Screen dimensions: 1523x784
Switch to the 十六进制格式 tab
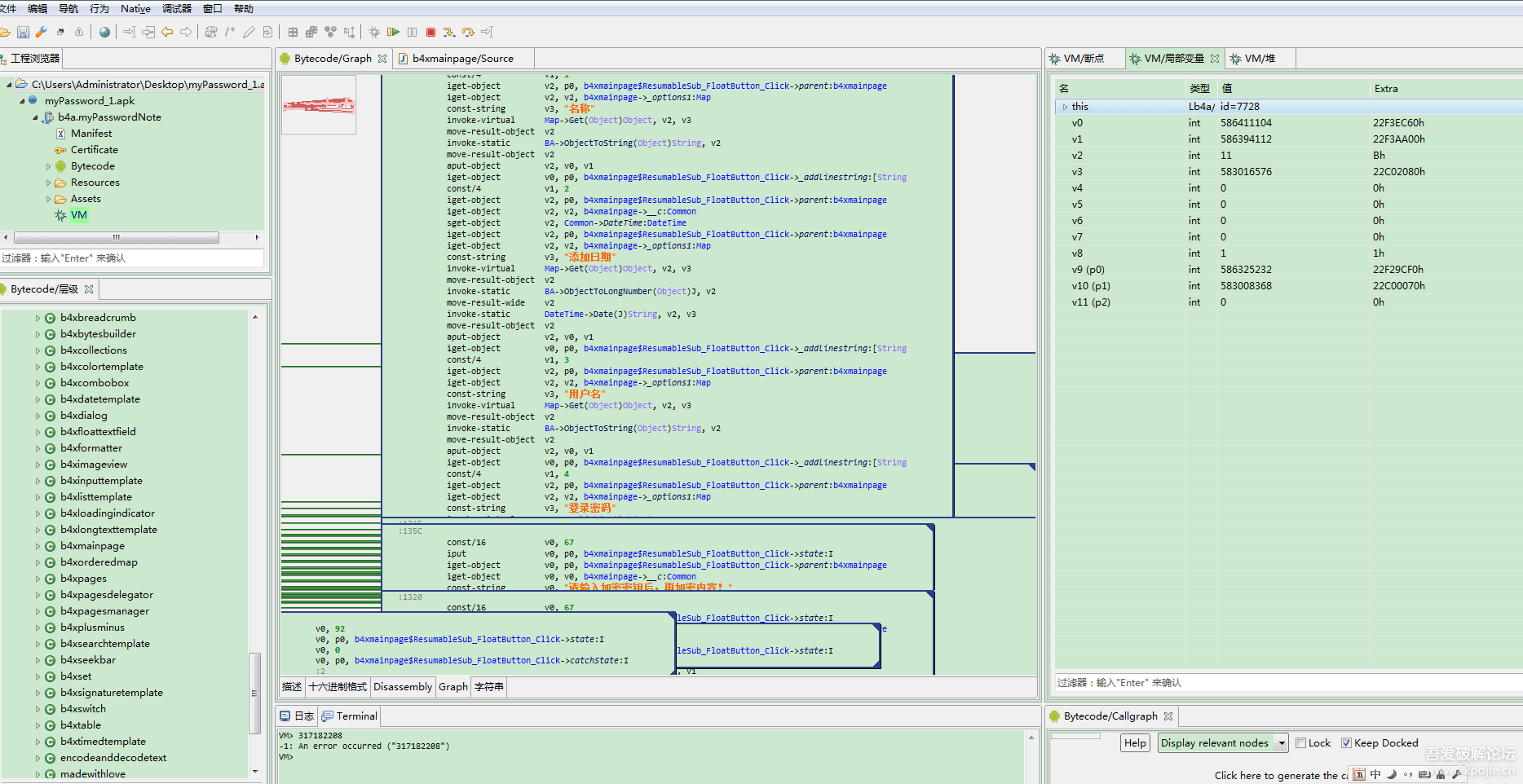click(x=338, y=687)
